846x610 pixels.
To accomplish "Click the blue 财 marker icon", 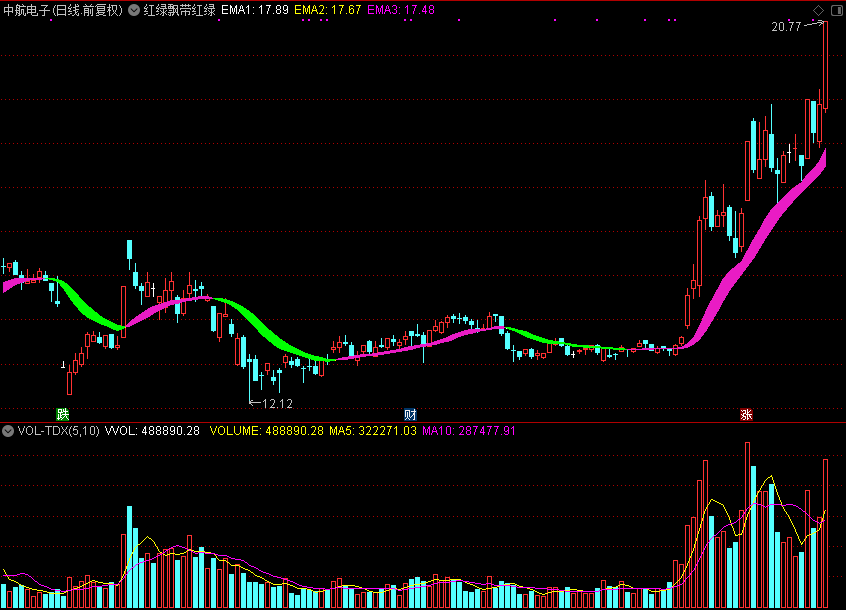I will click(410, 414).
